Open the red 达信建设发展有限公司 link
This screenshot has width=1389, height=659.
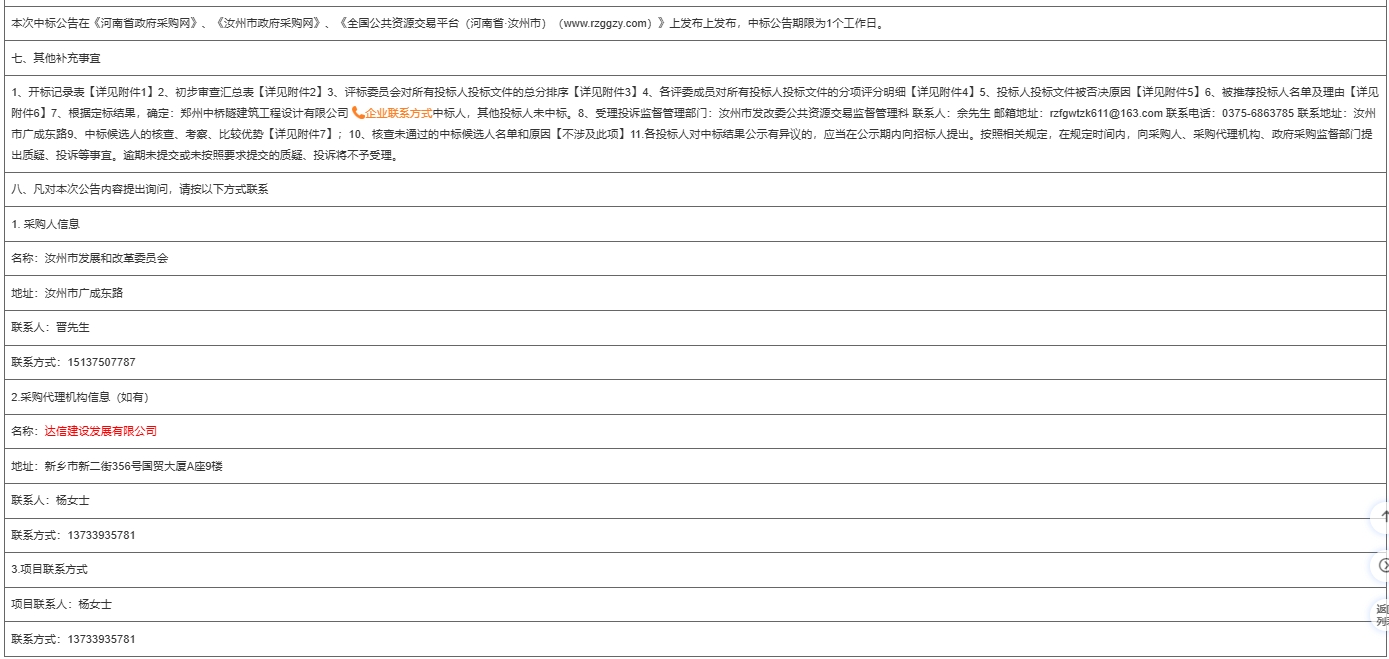(101, 431)
